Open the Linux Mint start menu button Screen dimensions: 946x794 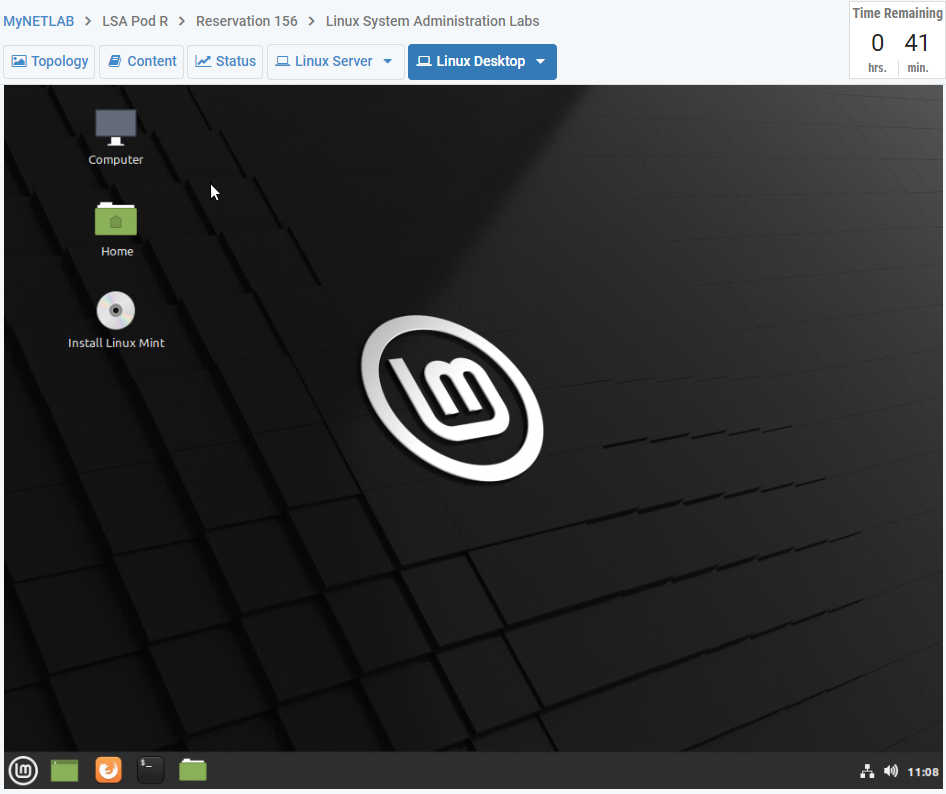23,770
